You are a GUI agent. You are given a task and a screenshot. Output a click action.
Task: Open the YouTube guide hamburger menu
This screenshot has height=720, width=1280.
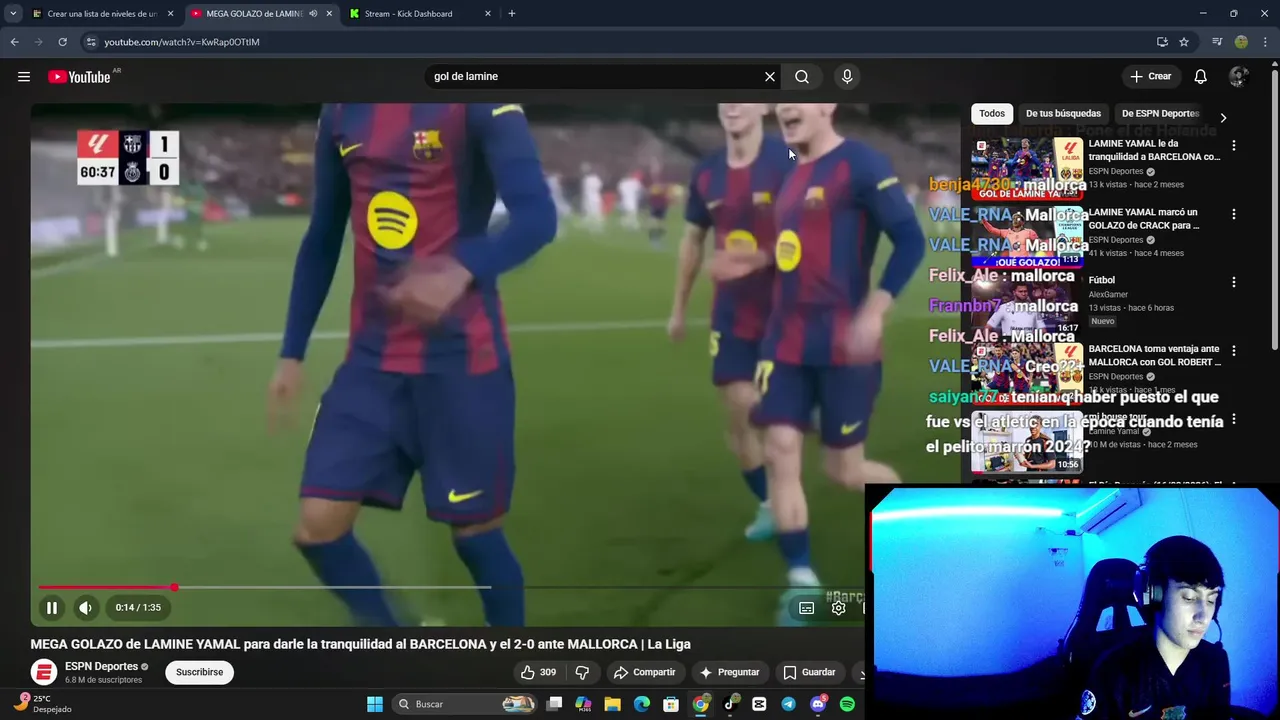click(x=24, y=77)
